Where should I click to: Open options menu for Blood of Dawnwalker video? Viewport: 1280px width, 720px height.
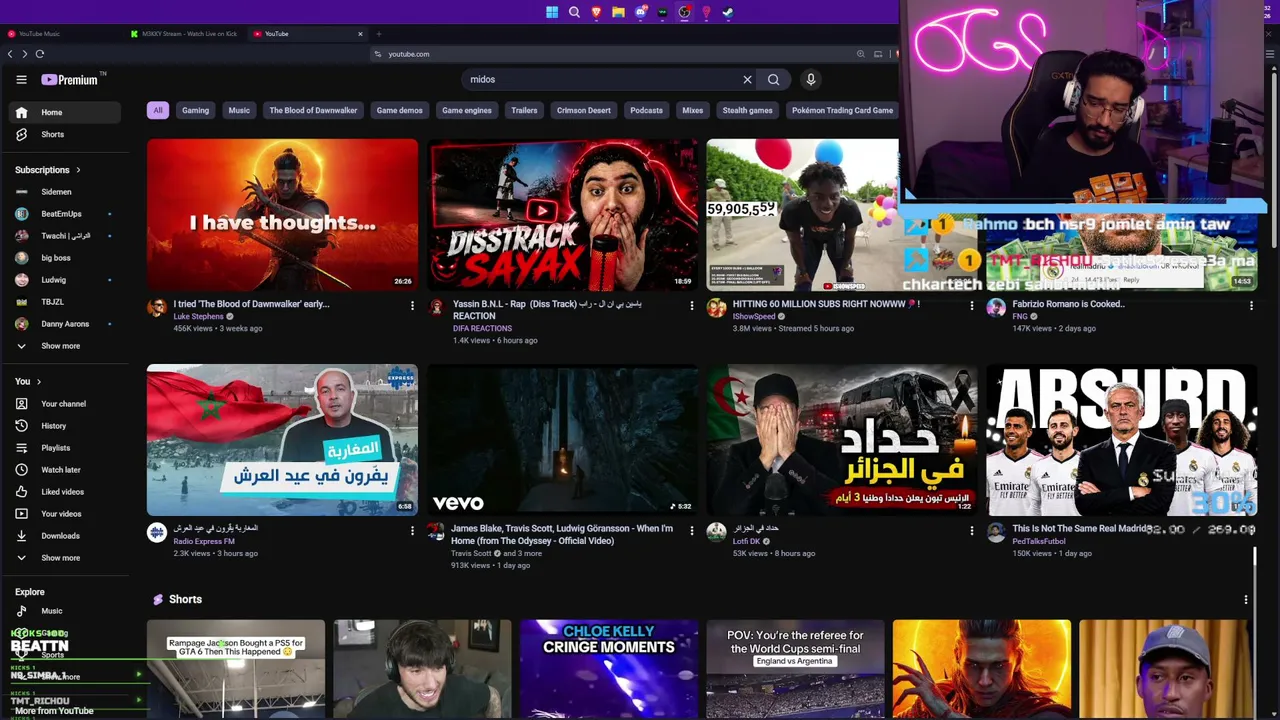click(x=412, y=306)
